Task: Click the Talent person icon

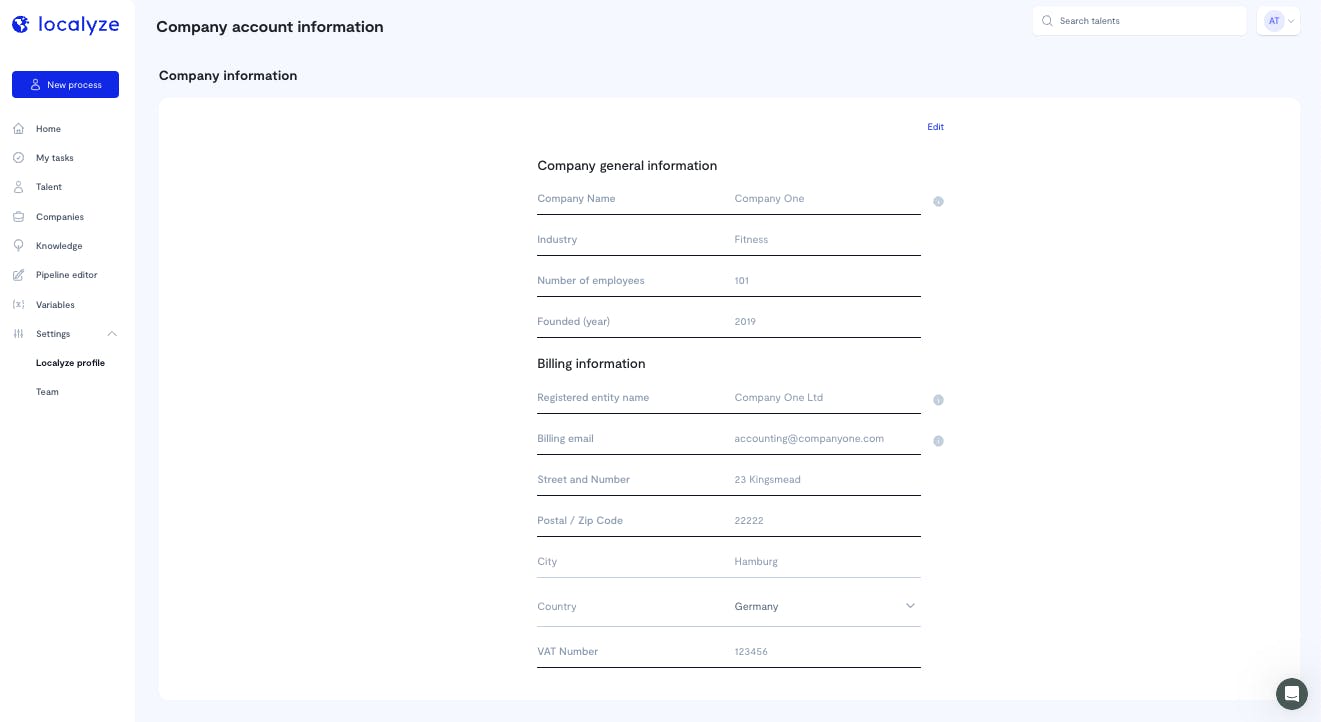Action: point(18,187)
